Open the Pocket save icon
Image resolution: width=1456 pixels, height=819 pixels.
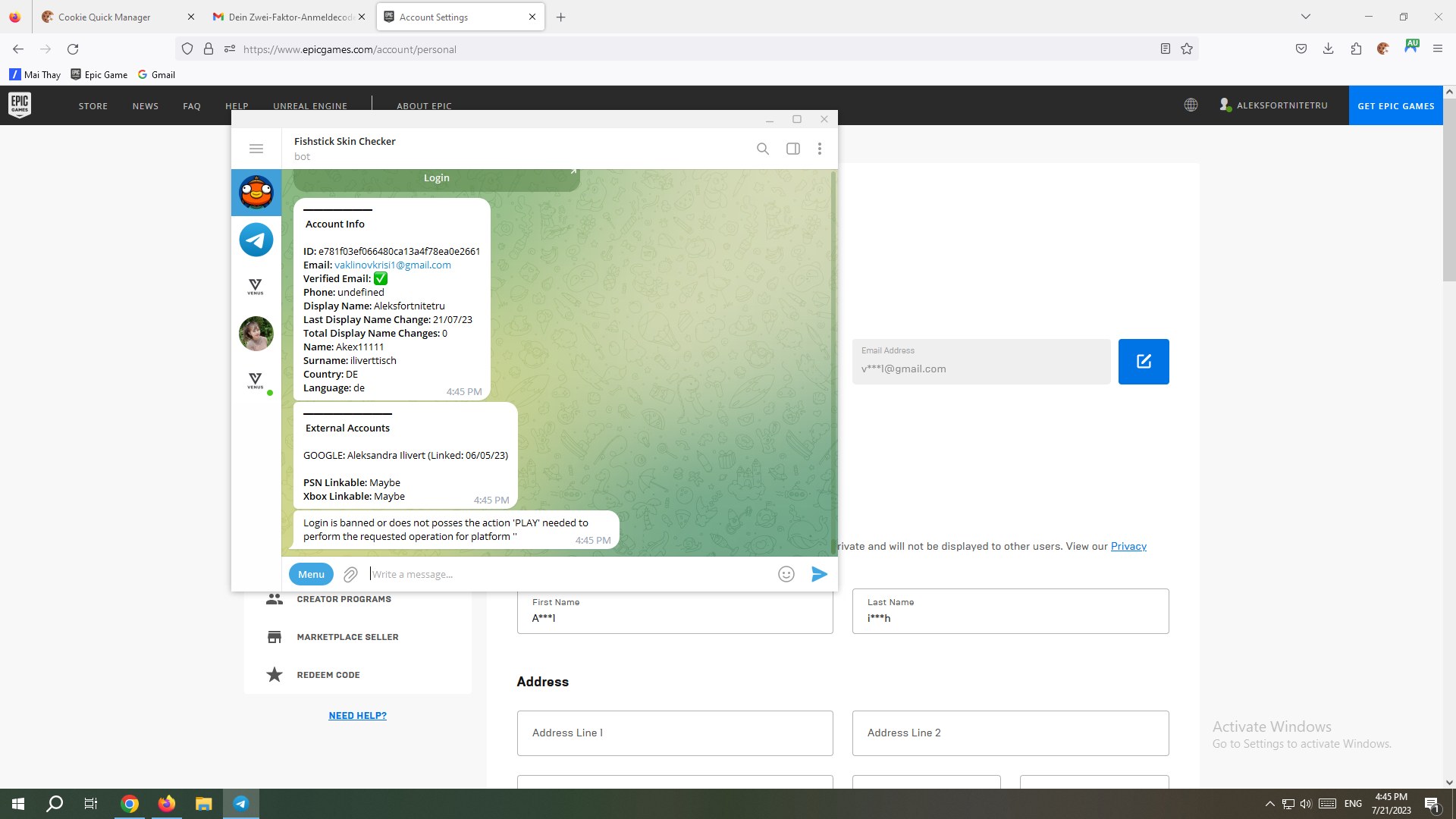point(1301,49)
